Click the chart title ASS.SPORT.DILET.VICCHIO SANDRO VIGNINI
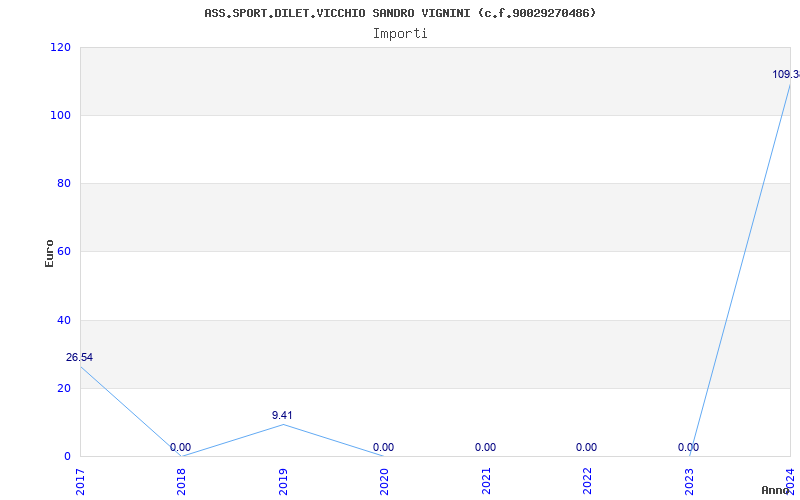The width and height of the screenshot is (800, 500). [399, 13]
